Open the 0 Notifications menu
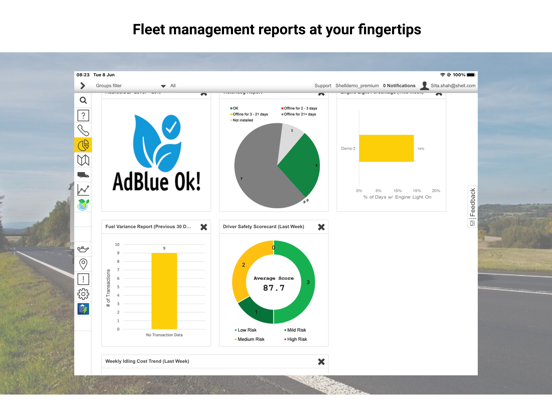This screenshot has height=414, width=552. click(x=399, y=86)
